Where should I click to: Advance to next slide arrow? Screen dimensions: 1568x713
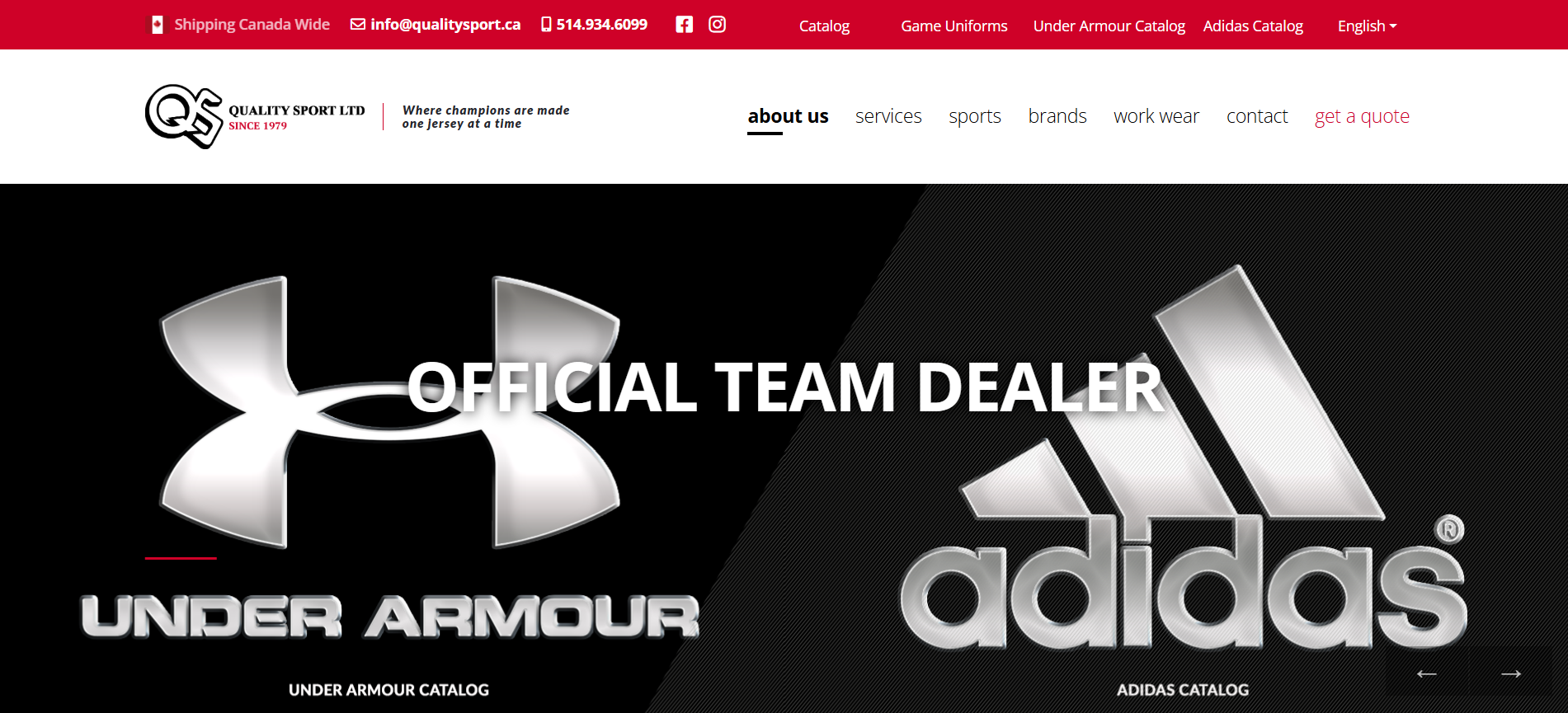point(1511,674)
